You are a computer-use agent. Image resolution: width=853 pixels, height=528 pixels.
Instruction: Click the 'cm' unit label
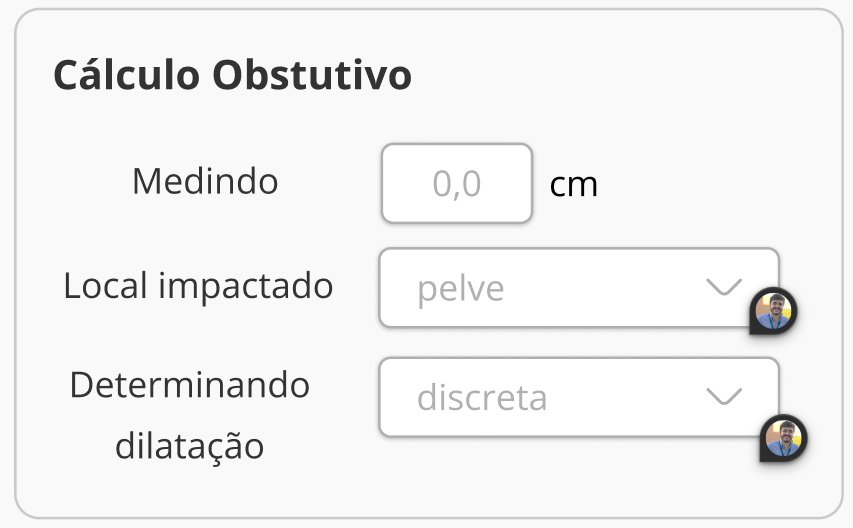point(574,185)
